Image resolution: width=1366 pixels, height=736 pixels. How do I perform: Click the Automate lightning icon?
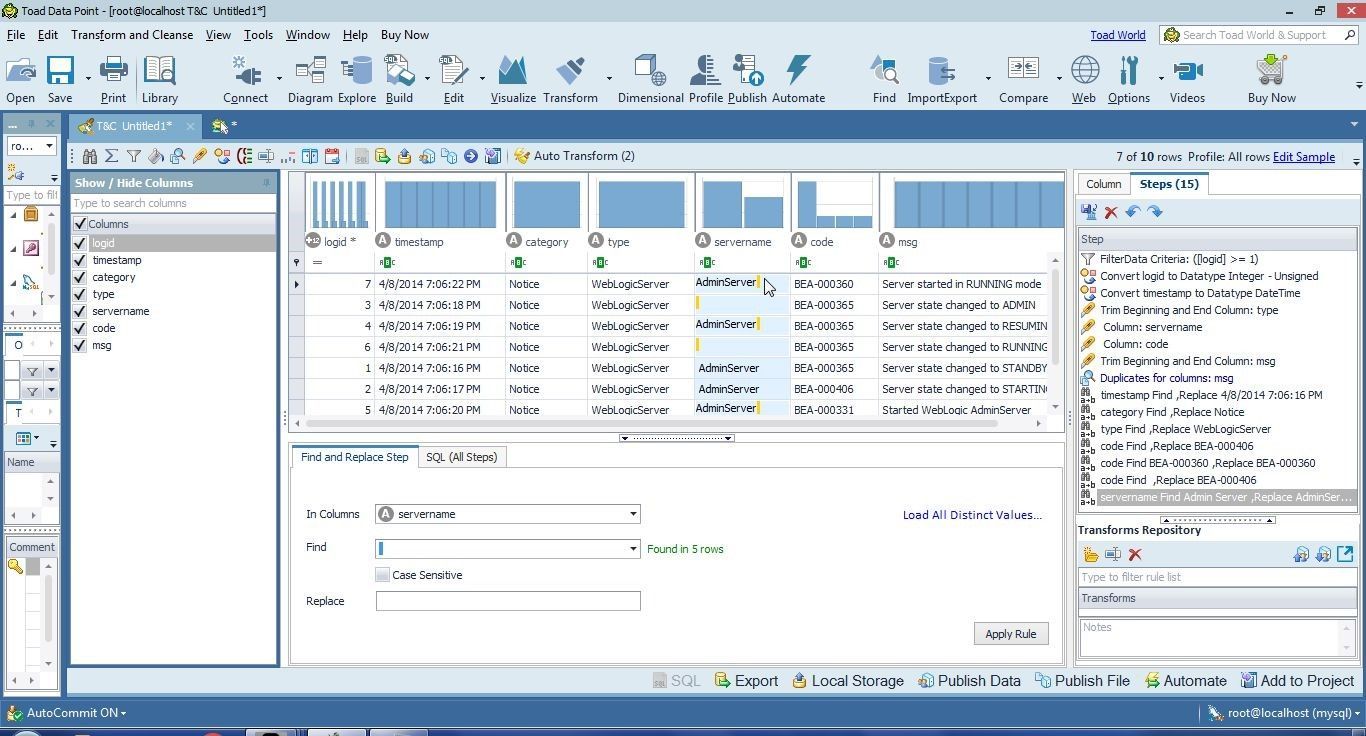pos(798,72)
